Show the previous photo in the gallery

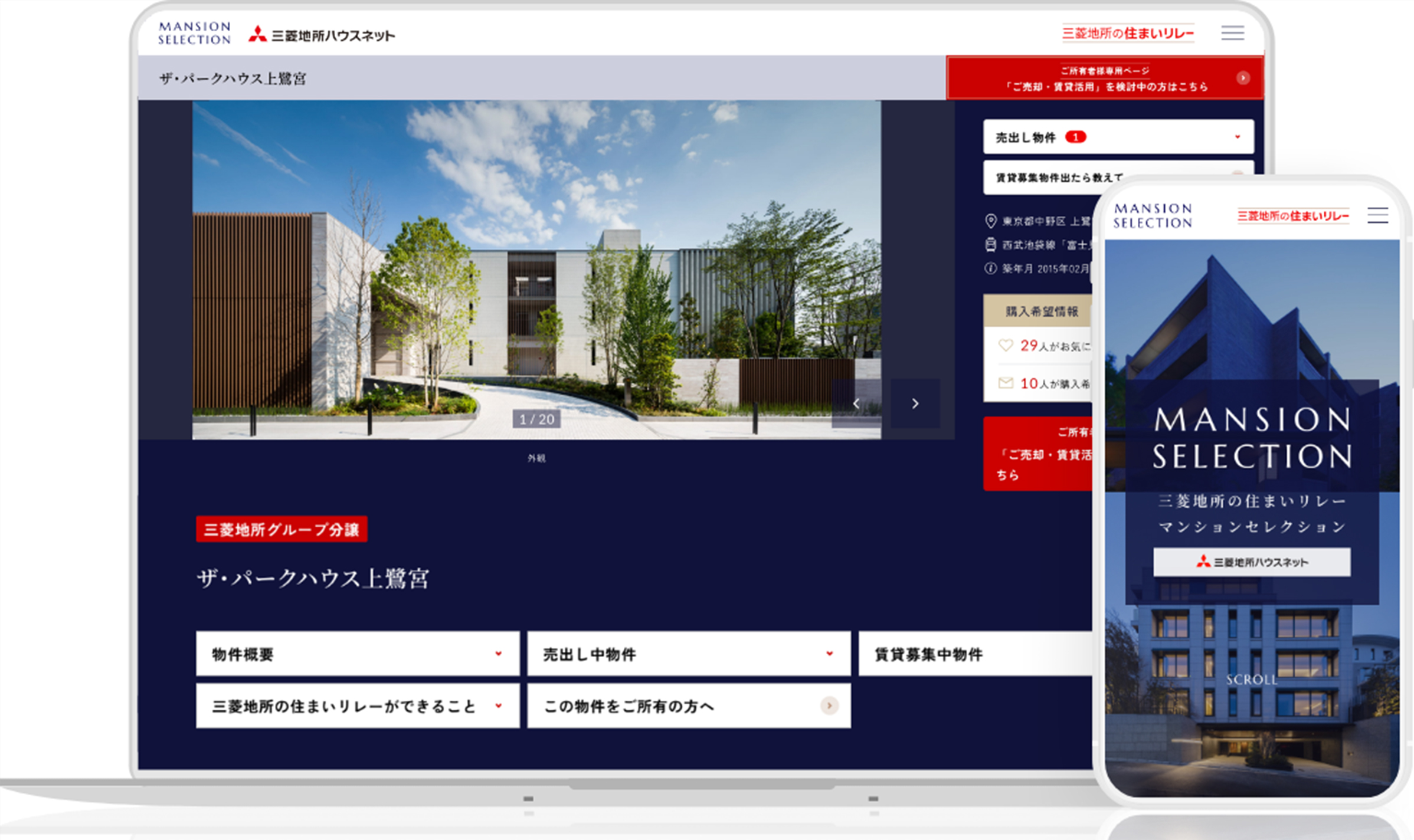(856, 403)
